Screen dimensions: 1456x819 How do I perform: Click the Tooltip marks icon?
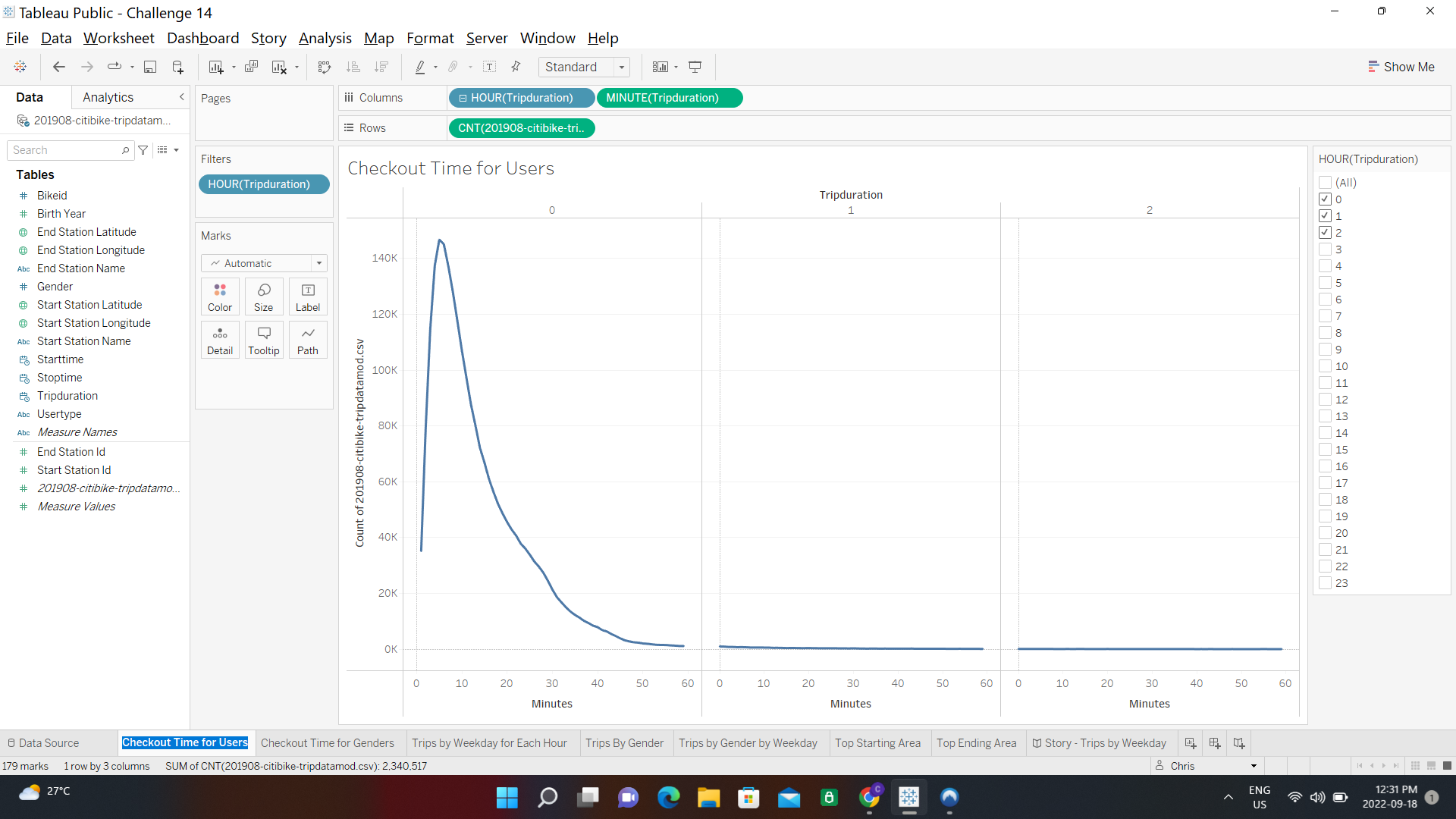(x=263, y=340)
